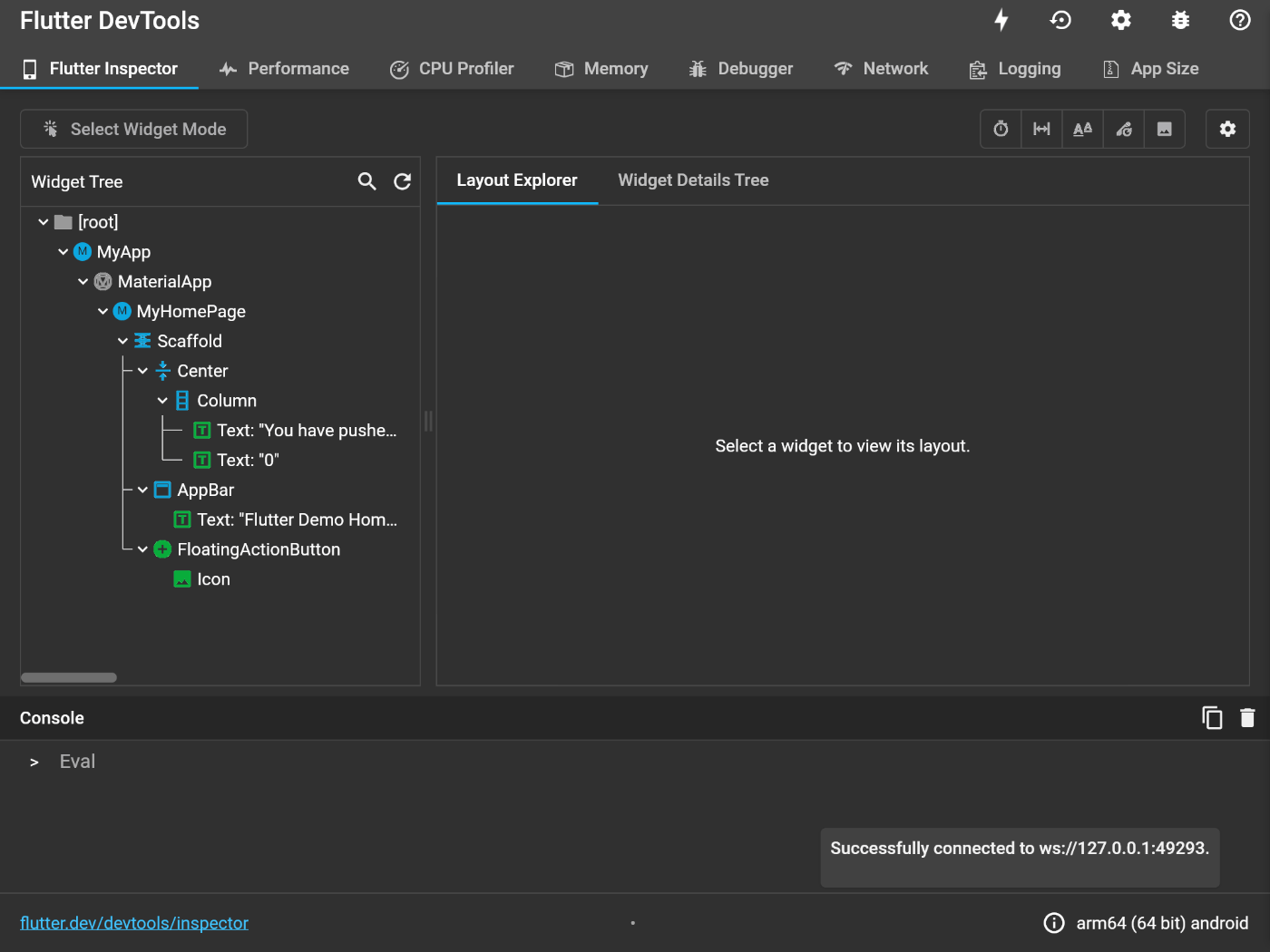1270x952 pixels.
Task: Refresh the widget tree
Action: coord(403,181)
